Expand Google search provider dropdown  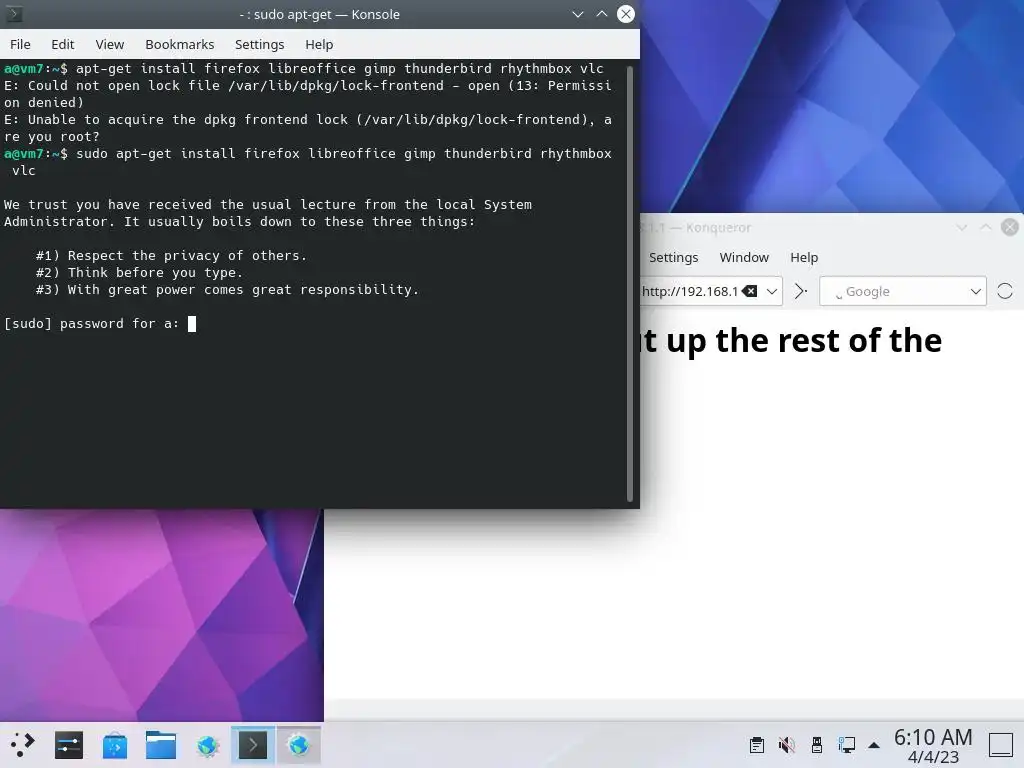[x=975, y=291]
